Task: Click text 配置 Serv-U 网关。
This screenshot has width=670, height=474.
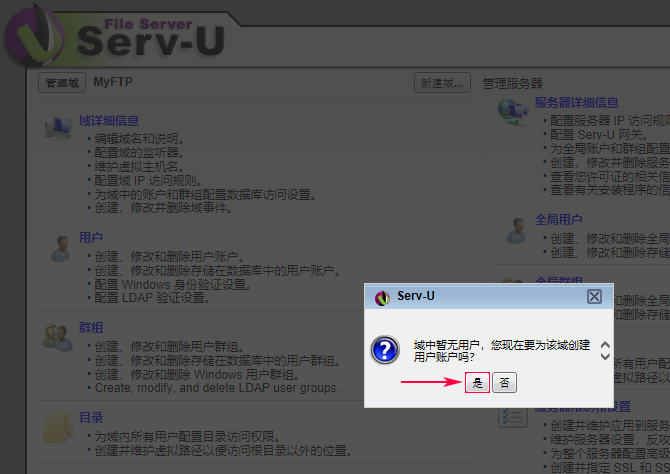Action: pyautogui.click(x=599, y=135)
